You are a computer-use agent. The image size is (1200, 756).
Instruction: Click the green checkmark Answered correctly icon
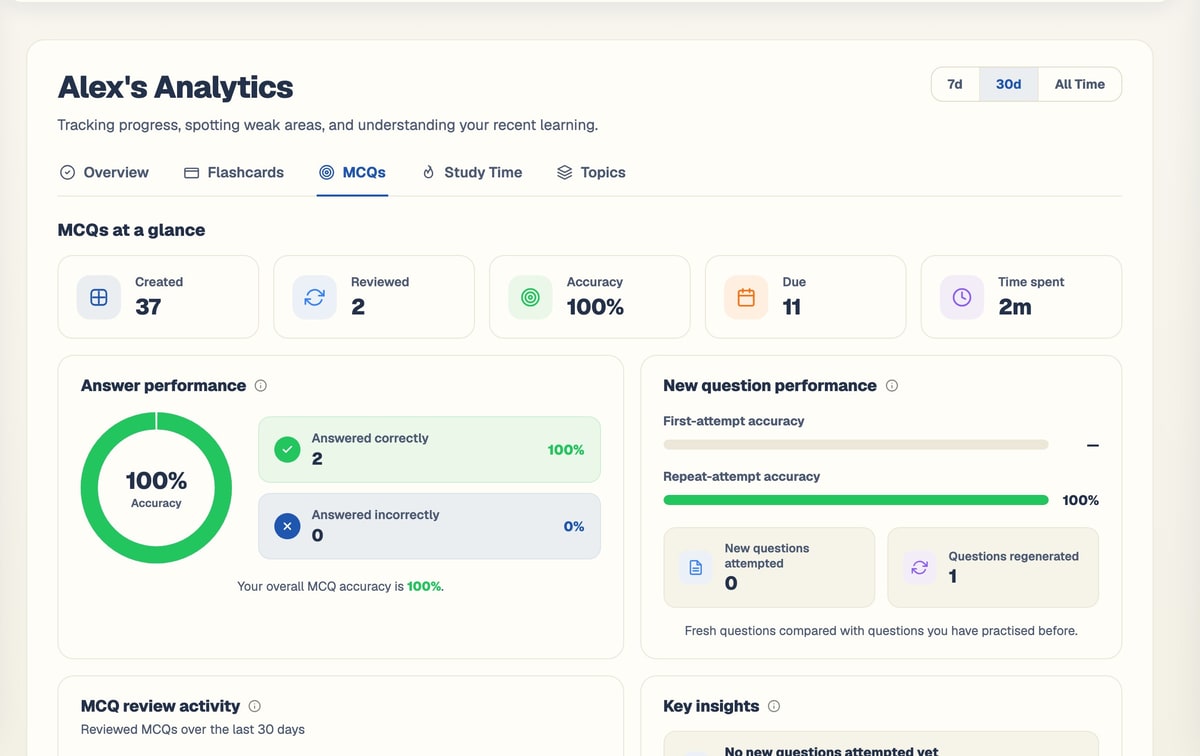pos(288,450)
